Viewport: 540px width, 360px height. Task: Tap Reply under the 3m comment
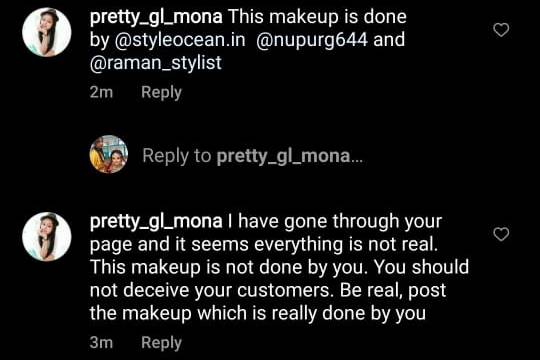161,343
